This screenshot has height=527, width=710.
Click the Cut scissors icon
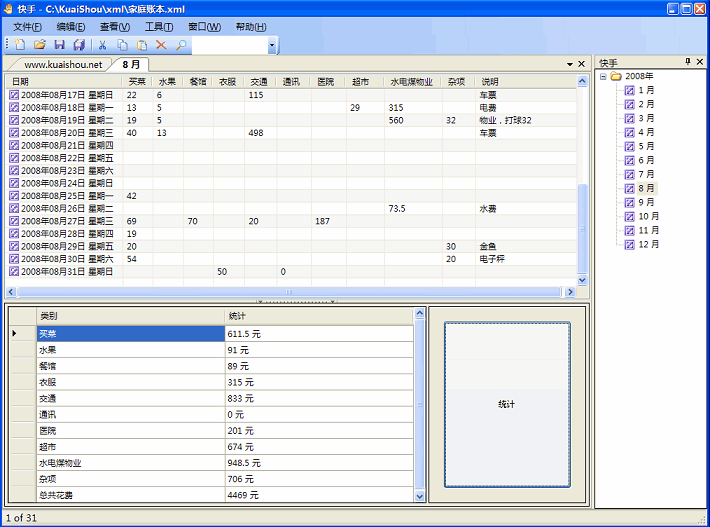[x=102, y=45]
